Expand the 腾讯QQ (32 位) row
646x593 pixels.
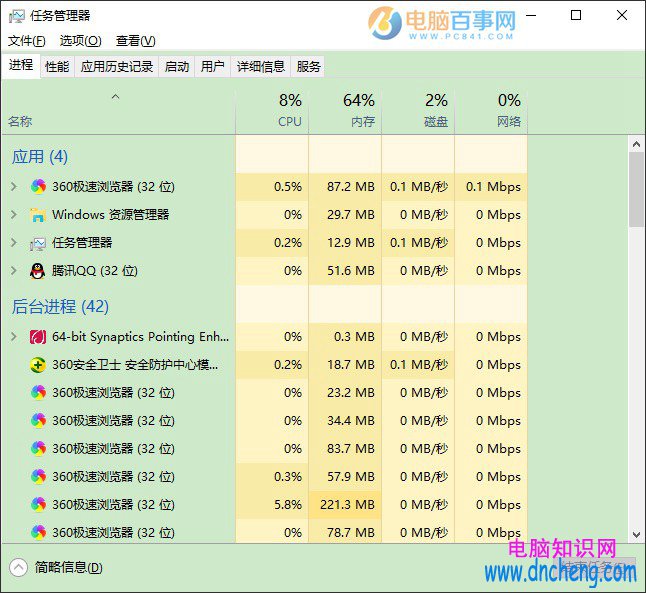[x=14, y=271]
